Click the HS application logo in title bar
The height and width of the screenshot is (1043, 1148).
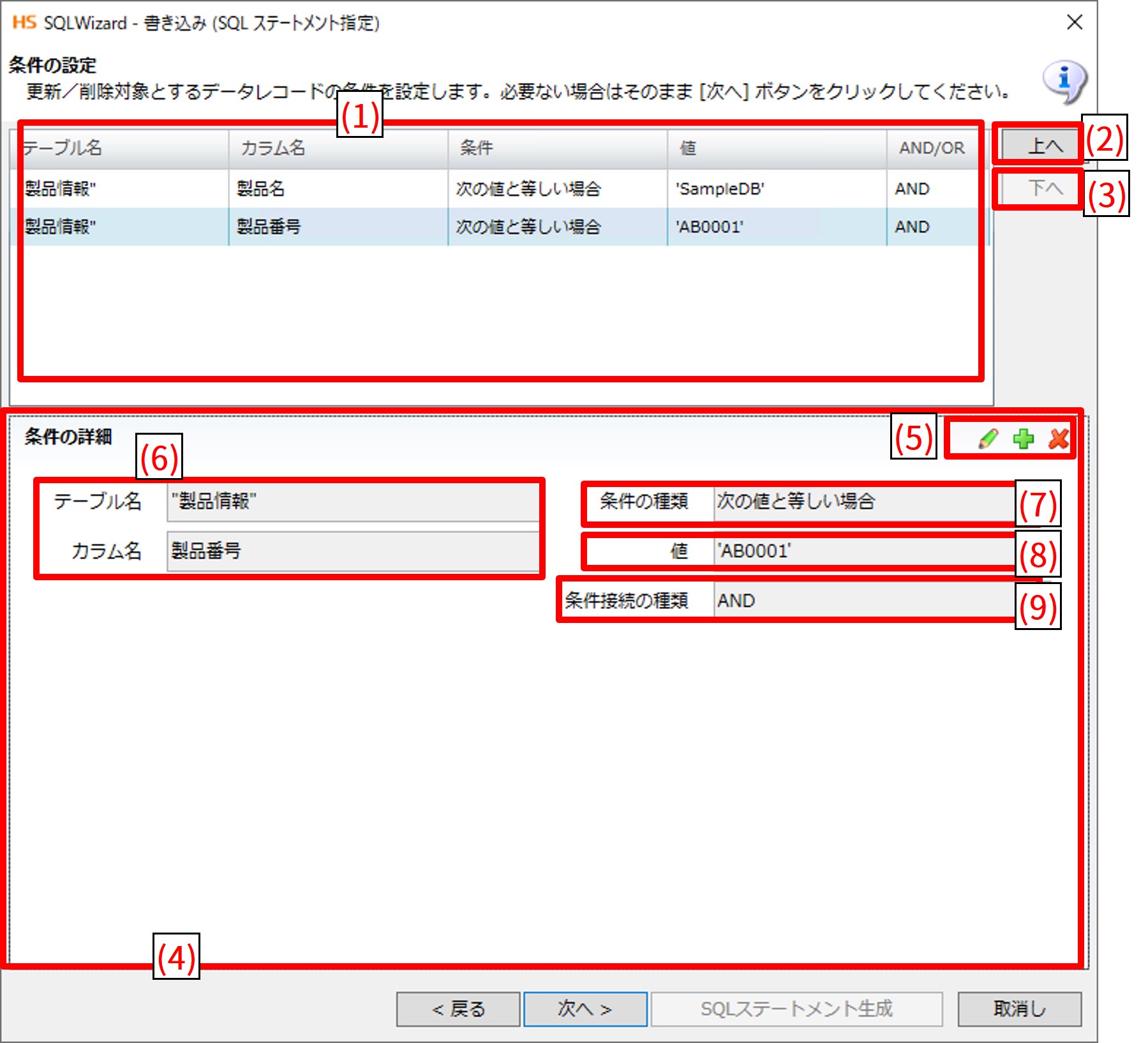[x=24, y=22]
